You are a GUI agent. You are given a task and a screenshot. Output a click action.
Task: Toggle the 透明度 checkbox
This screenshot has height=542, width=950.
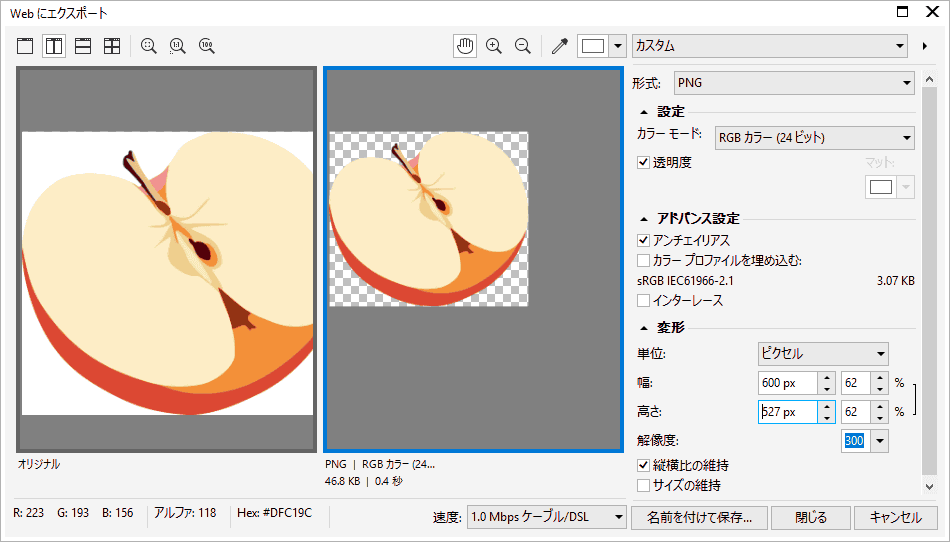click(643, 162)
